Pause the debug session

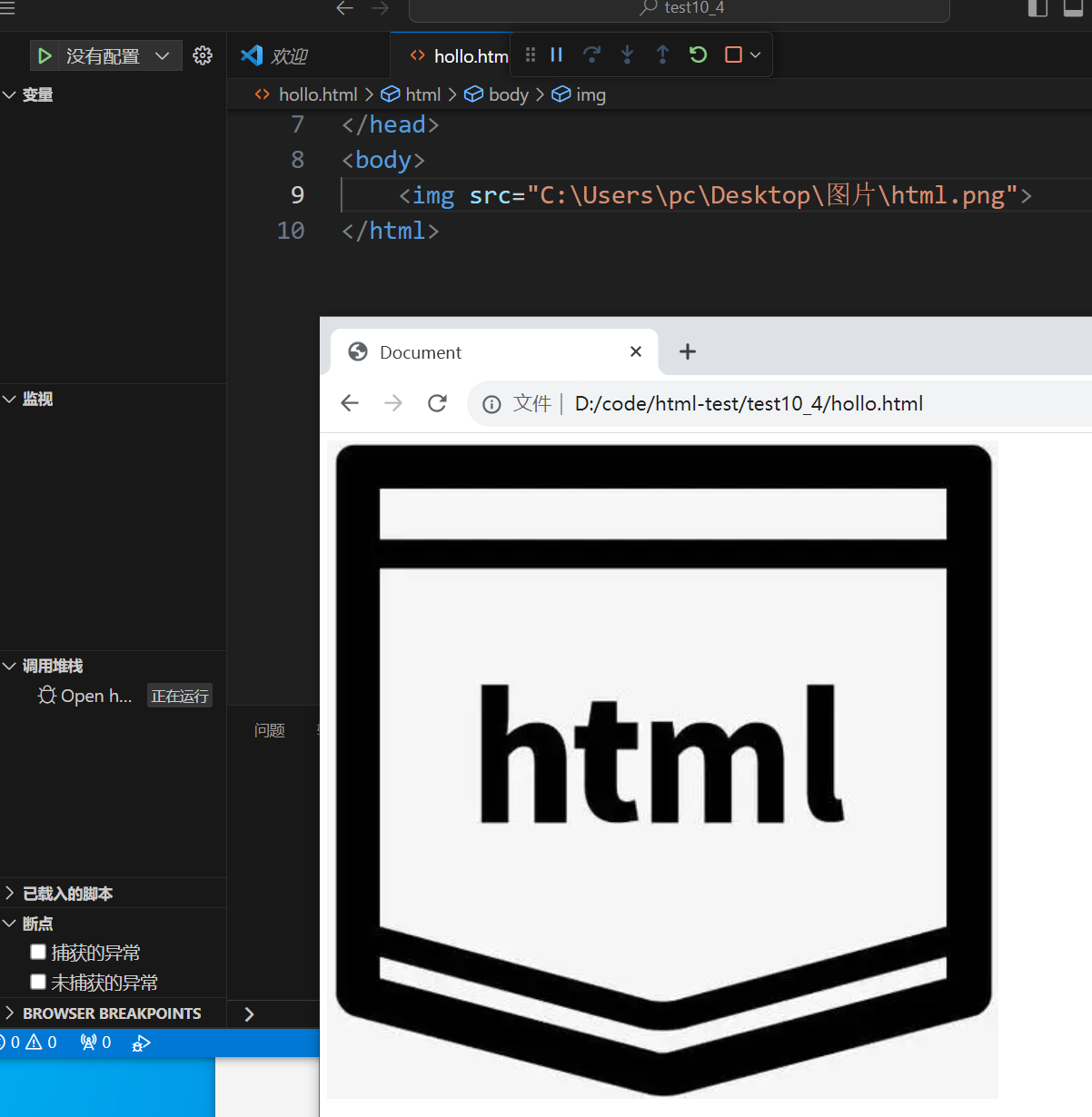(x=557, y=54)
